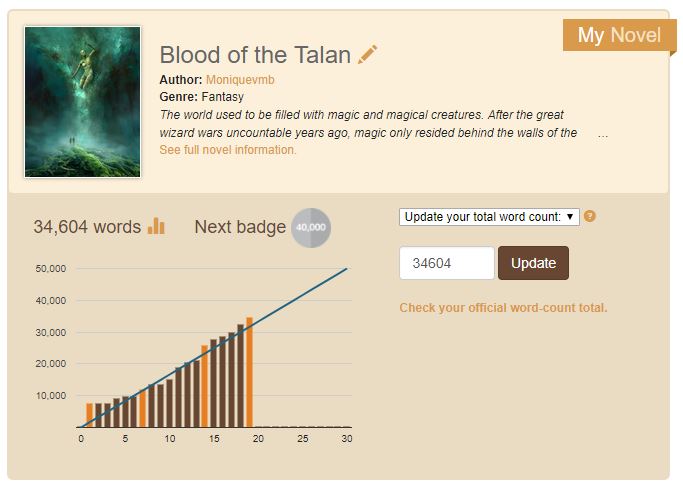Open the 'Update your total word count' dropdown
683x487 pixels.
tap(488, 217)
